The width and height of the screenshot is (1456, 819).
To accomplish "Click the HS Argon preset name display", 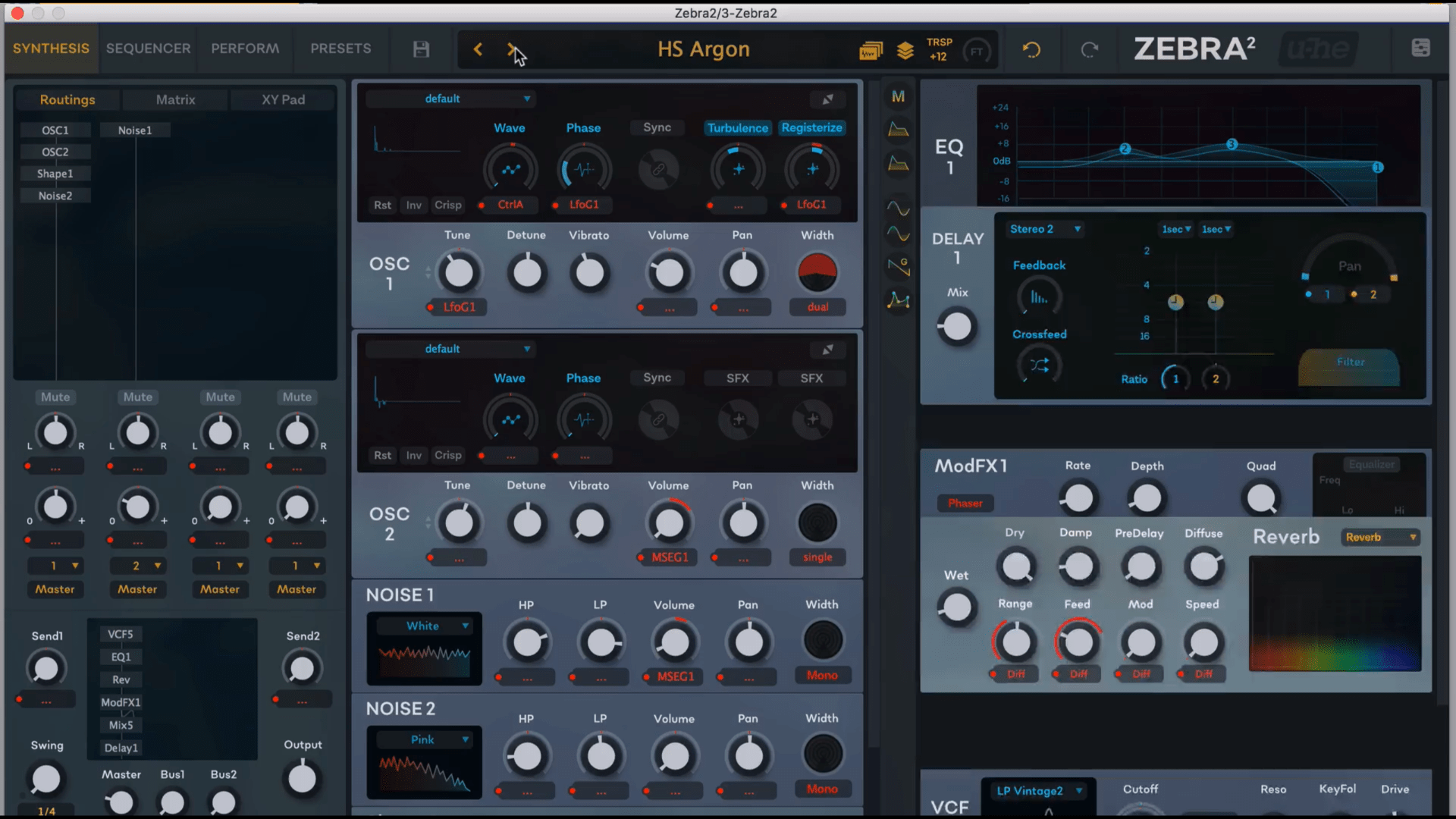I will (703, 49).
